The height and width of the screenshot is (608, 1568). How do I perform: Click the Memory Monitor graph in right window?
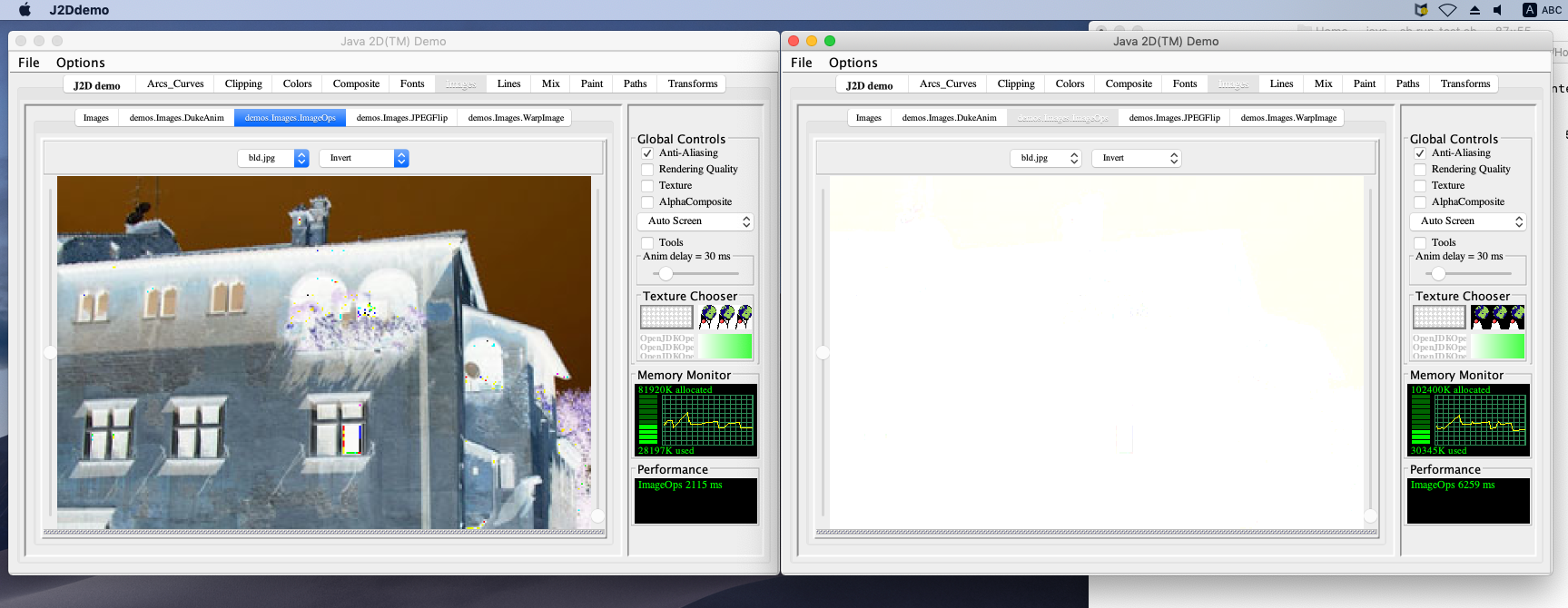pyautogui.click(x=1479, y=420)
